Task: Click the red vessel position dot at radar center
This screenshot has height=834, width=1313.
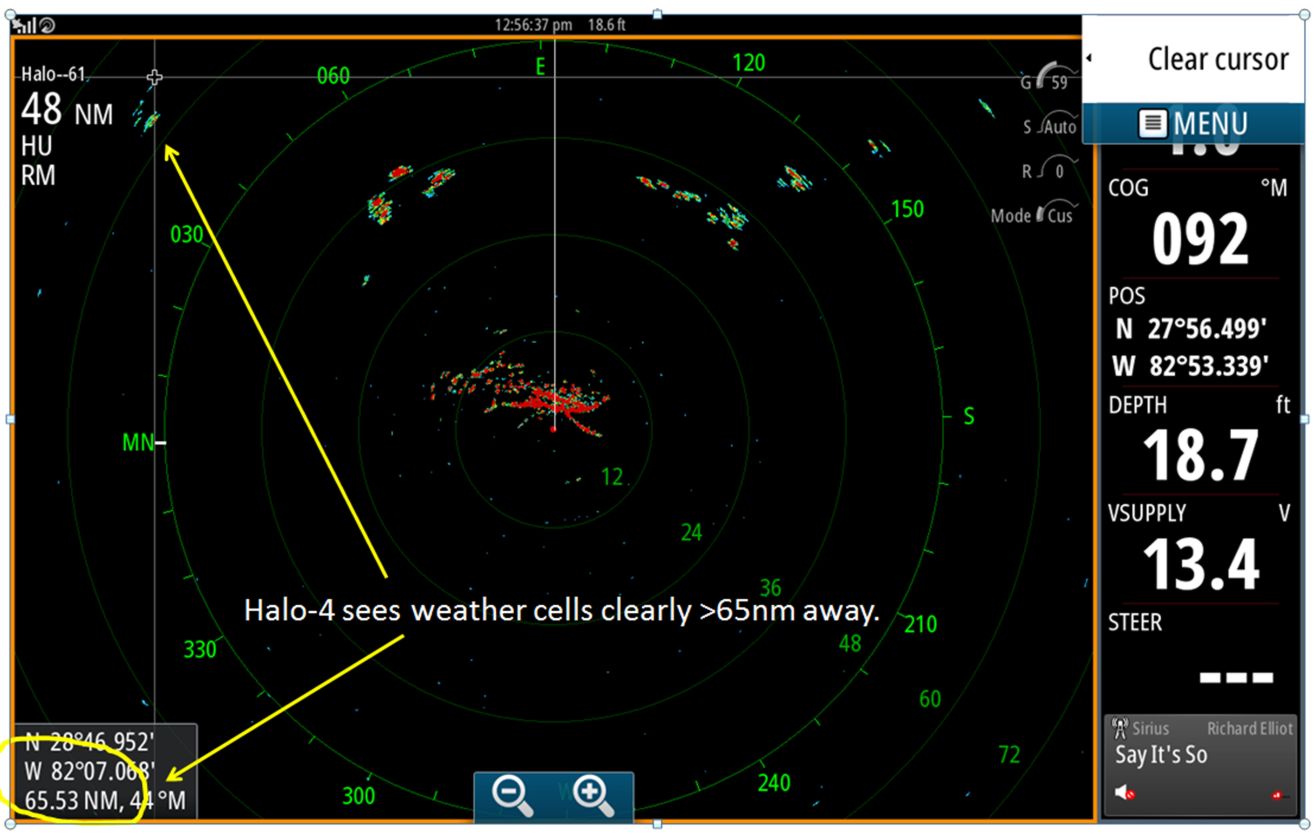Action: coord(553,429)
